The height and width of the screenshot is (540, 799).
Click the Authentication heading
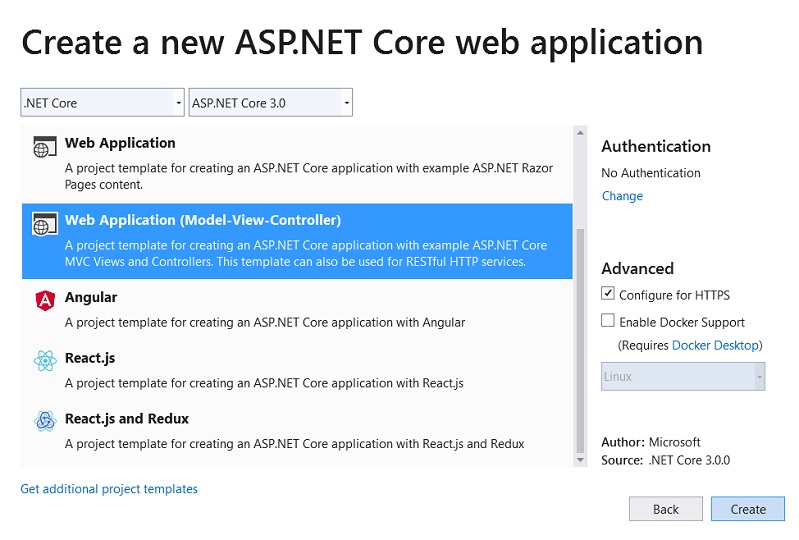point(656,147)
